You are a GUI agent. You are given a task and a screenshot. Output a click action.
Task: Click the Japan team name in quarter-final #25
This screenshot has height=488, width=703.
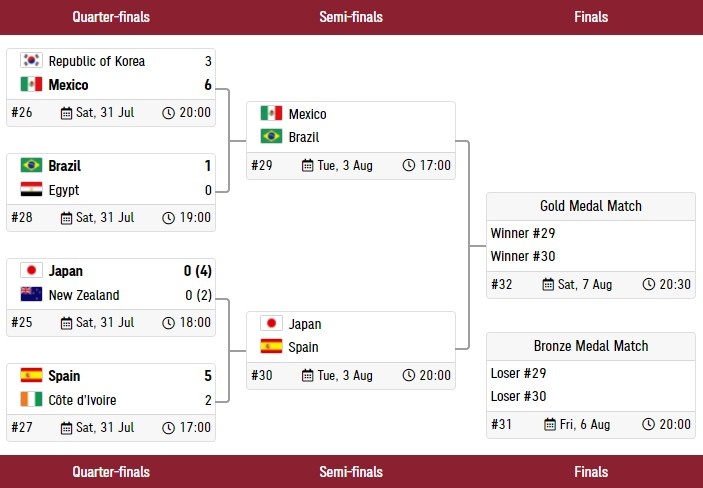pyautogui.click(x=66, y=271)
